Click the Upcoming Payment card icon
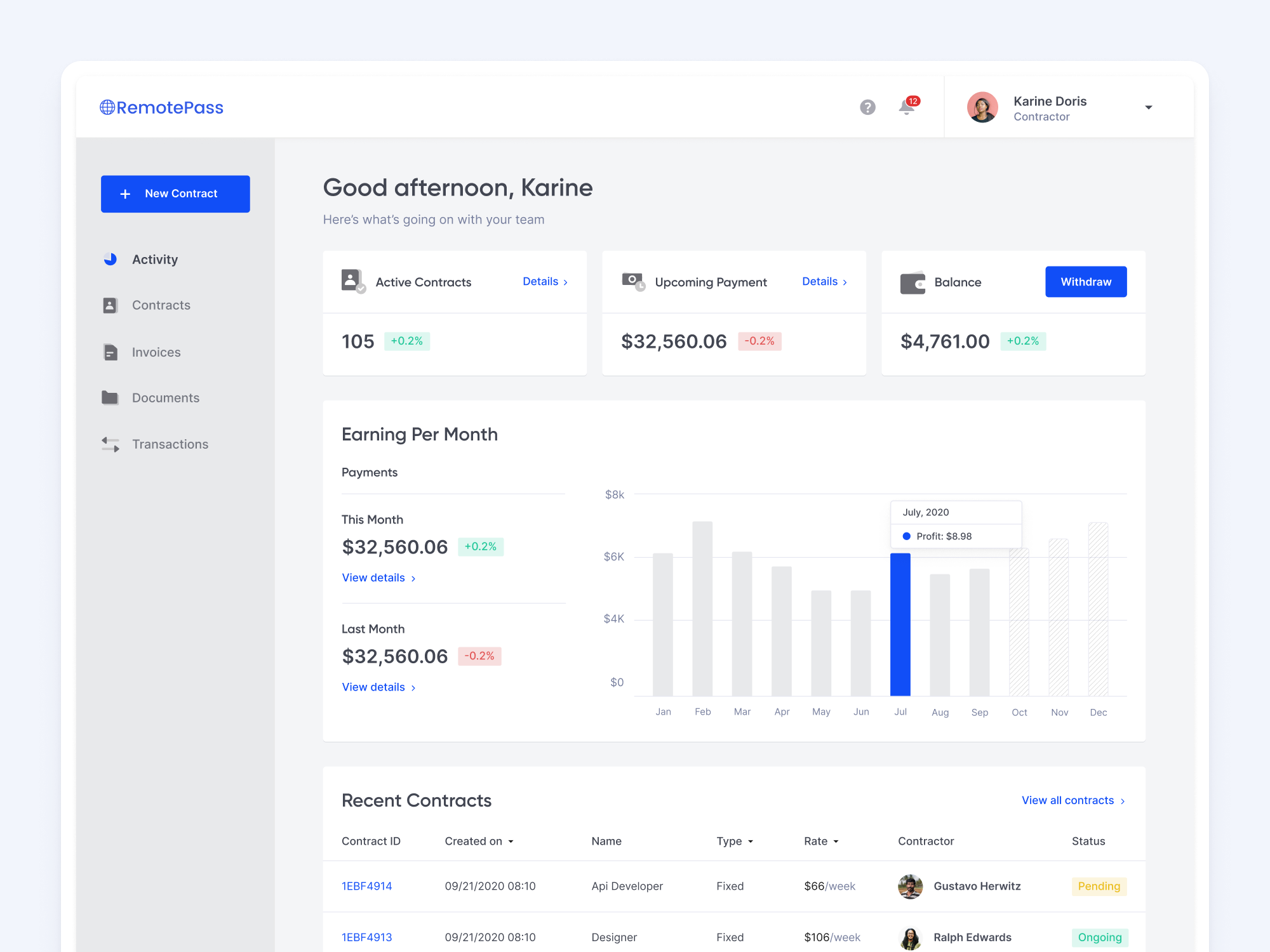The image size is (1270, 952). pos(633,281)
